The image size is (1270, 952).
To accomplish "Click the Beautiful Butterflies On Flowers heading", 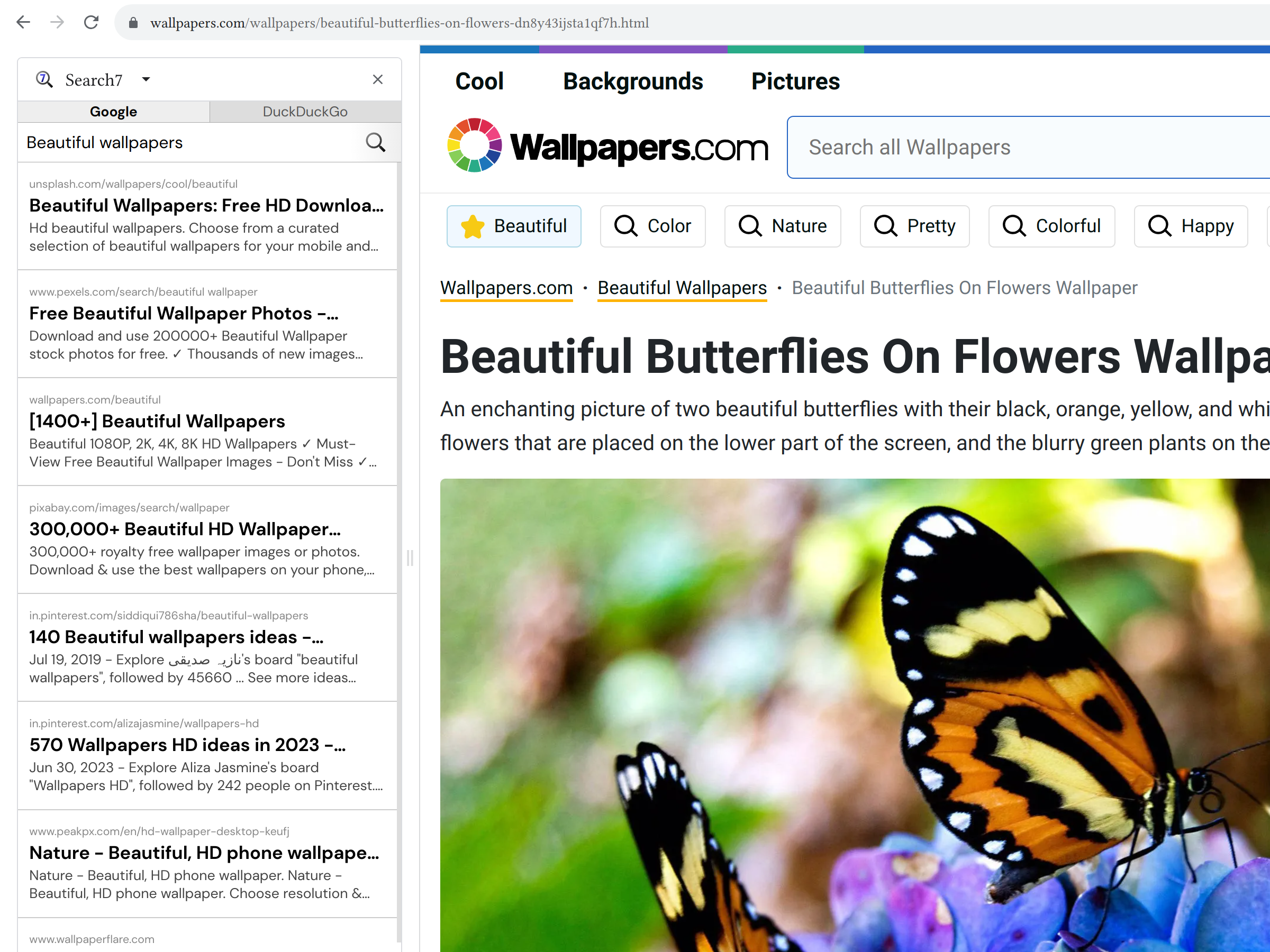I will coord(855,357).
